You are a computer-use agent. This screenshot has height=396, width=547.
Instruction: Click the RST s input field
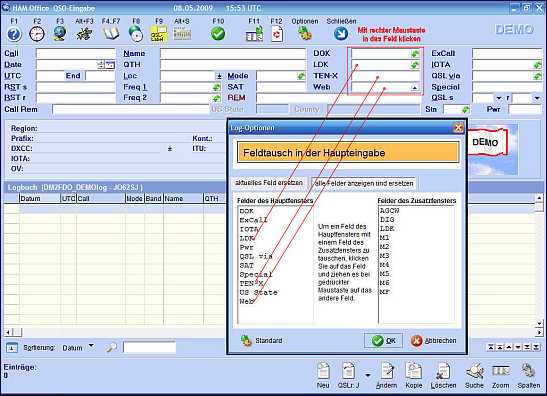point(76,87)
